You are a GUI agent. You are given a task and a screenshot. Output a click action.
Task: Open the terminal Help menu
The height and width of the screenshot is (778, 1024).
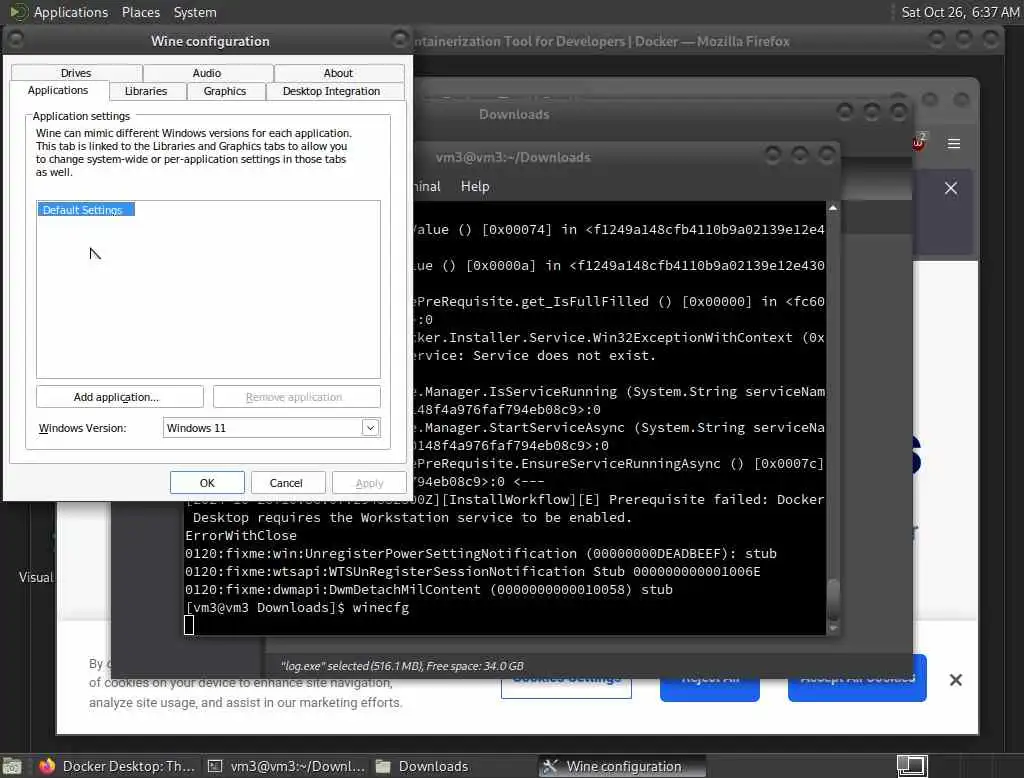(475, 186)
